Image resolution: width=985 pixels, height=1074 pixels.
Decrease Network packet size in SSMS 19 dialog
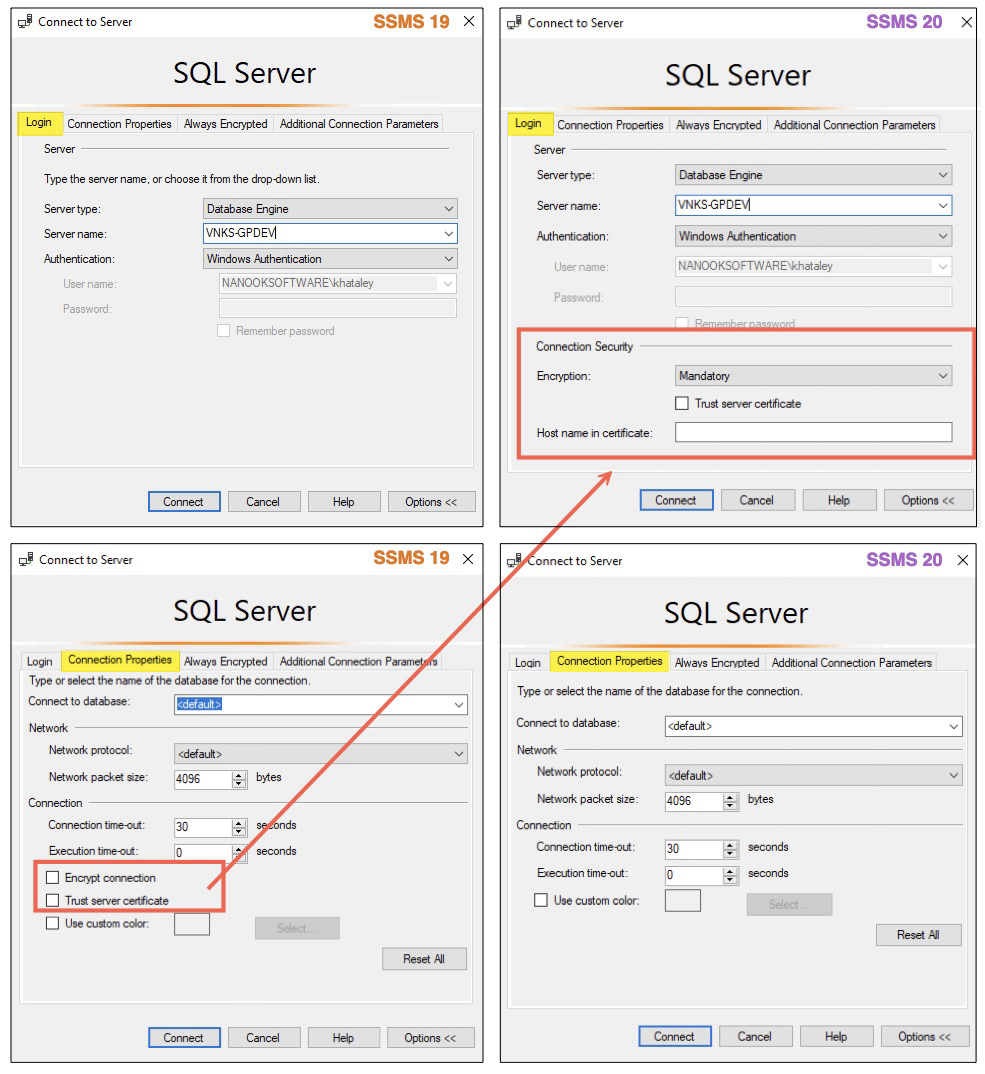tap(238, 784)
